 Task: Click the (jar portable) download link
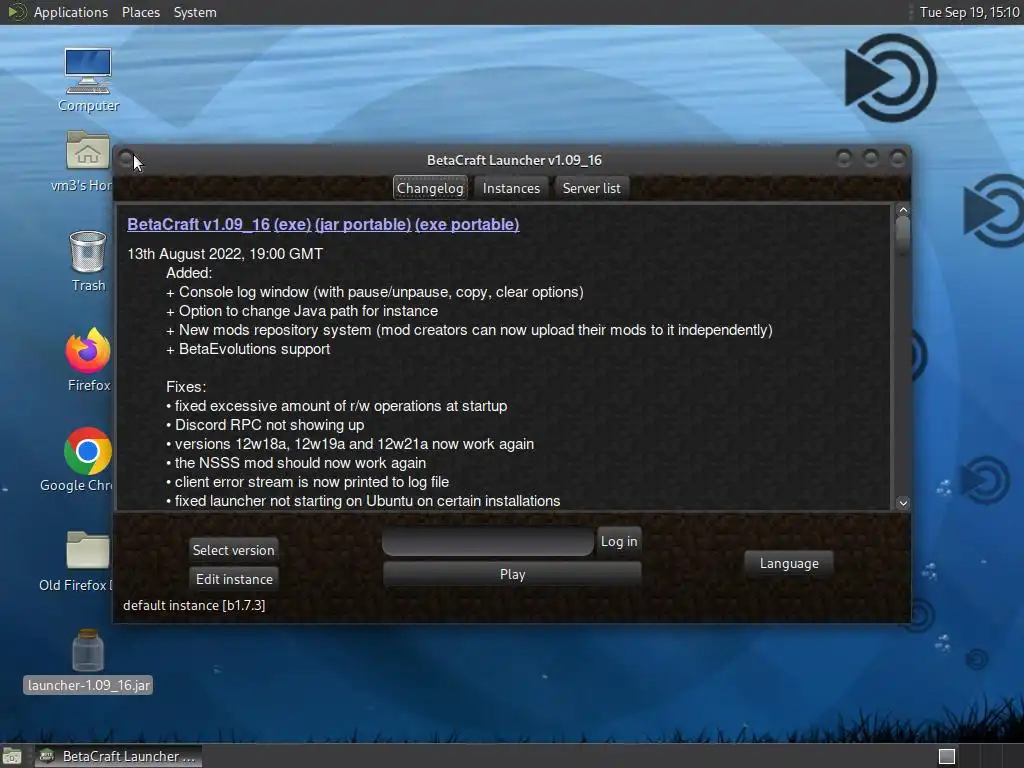click(x=362, y=224)
